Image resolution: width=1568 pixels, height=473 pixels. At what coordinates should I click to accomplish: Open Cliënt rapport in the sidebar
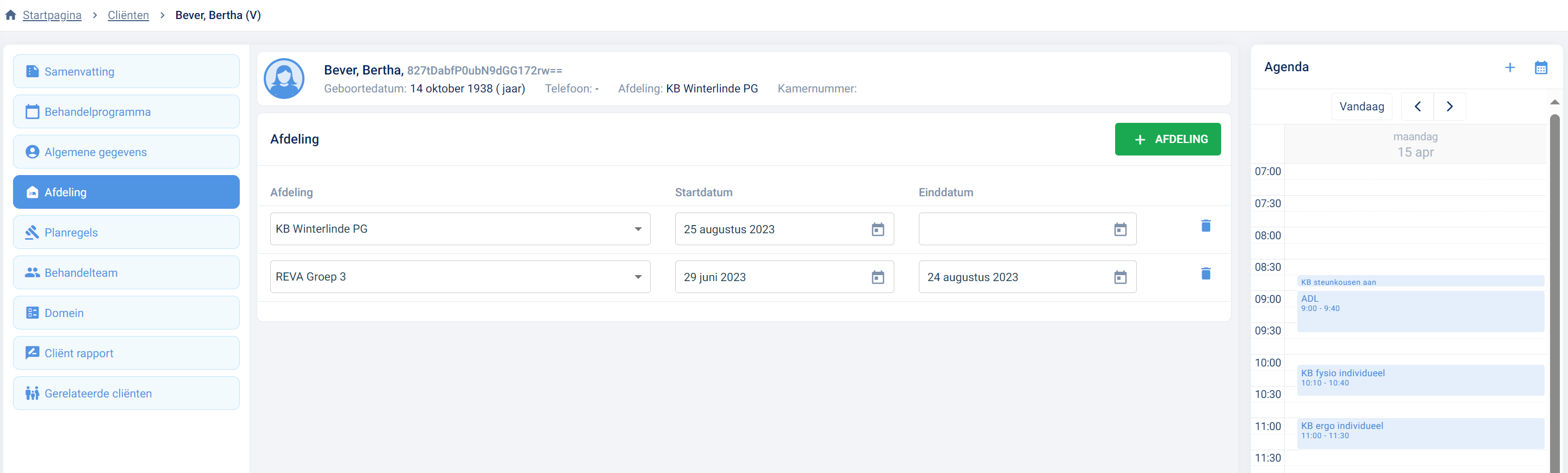126,352
